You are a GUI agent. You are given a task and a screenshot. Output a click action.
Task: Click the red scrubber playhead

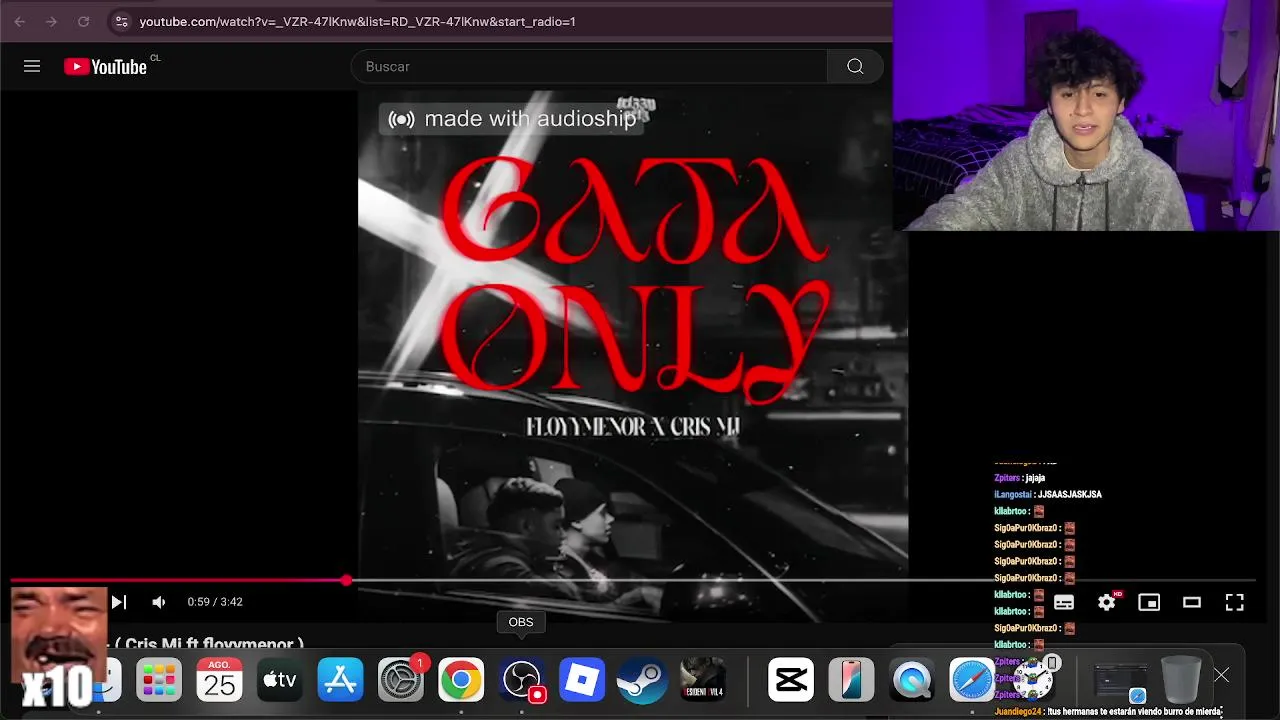(346, 580)
